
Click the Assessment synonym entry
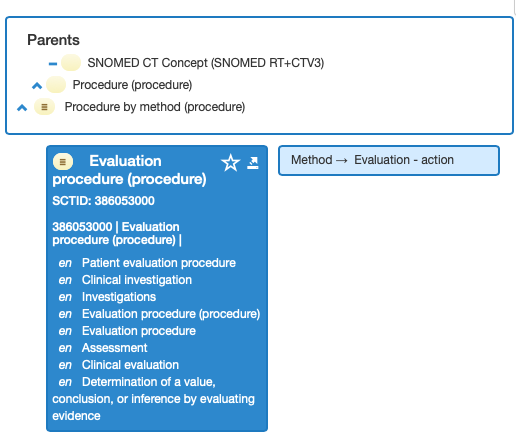click(114, 348)
